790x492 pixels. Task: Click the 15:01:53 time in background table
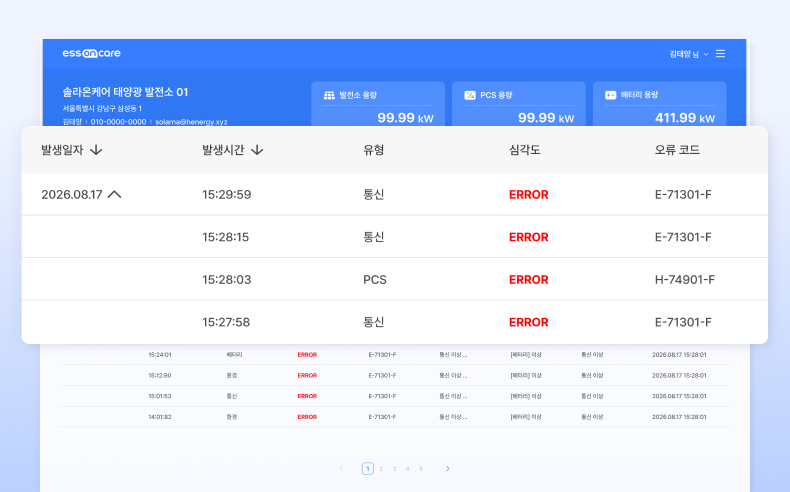[x=160, y=396]
